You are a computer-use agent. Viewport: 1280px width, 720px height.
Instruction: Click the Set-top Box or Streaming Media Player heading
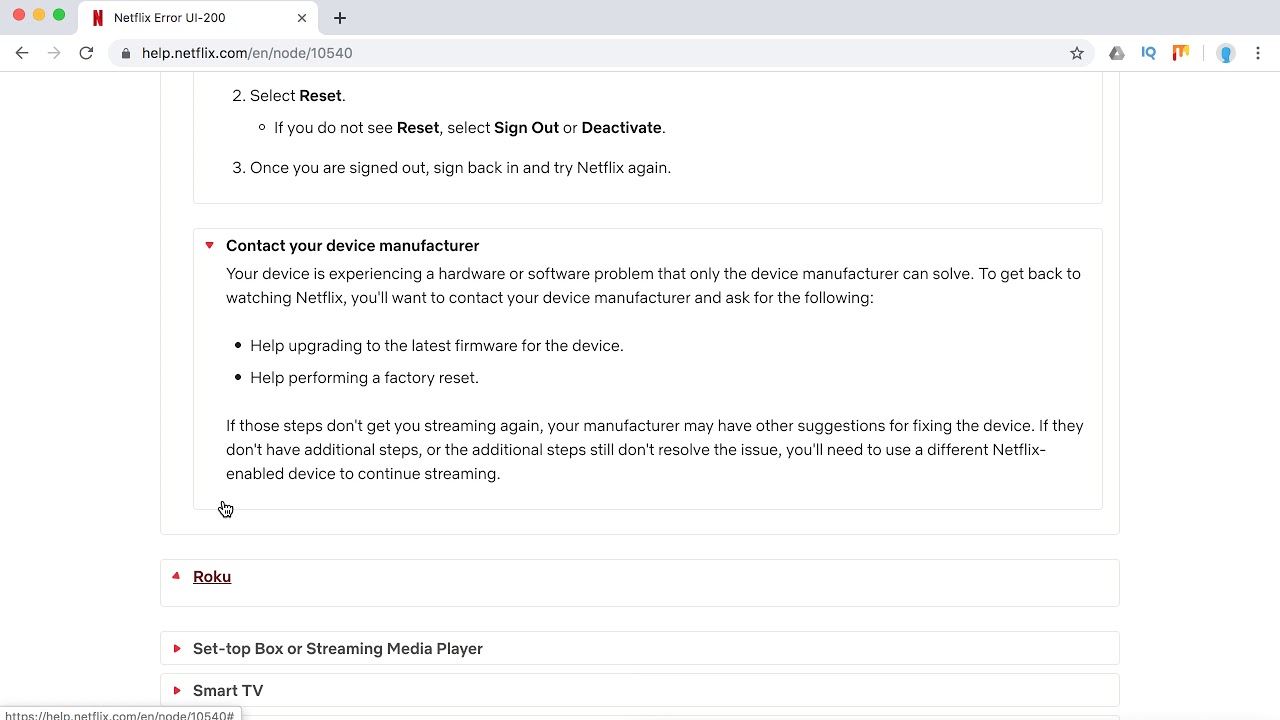338,649
